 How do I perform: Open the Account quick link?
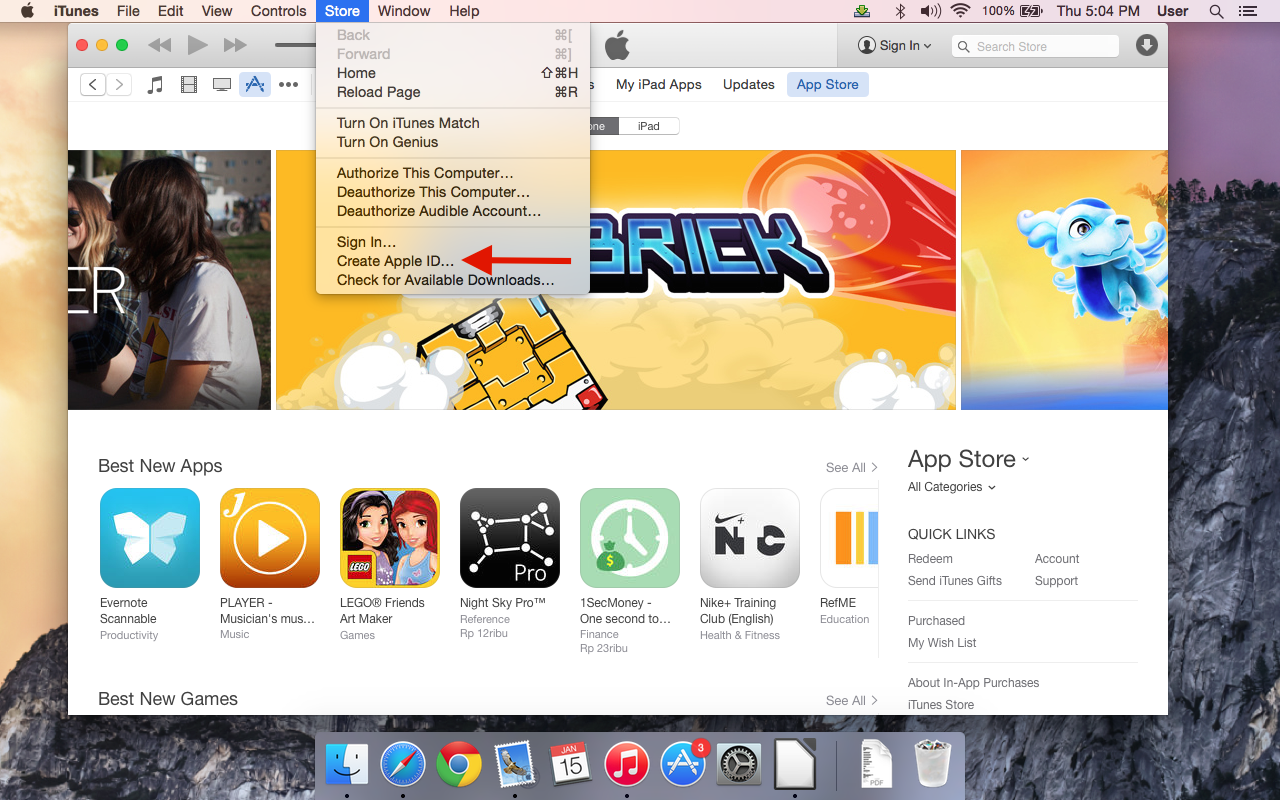pos(1057,559)
